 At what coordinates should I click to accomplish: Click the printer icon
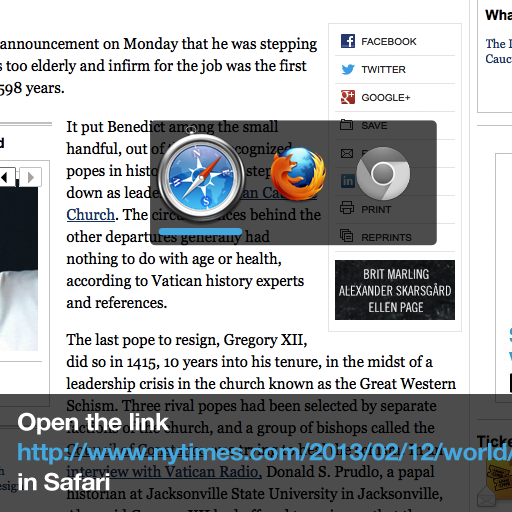(347, 208)
